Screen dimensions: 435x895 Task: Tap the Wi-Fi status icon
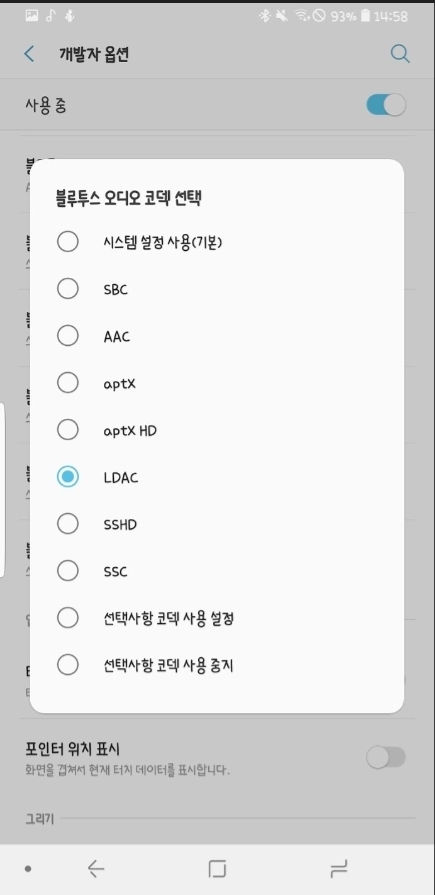(x=301, y=16)
